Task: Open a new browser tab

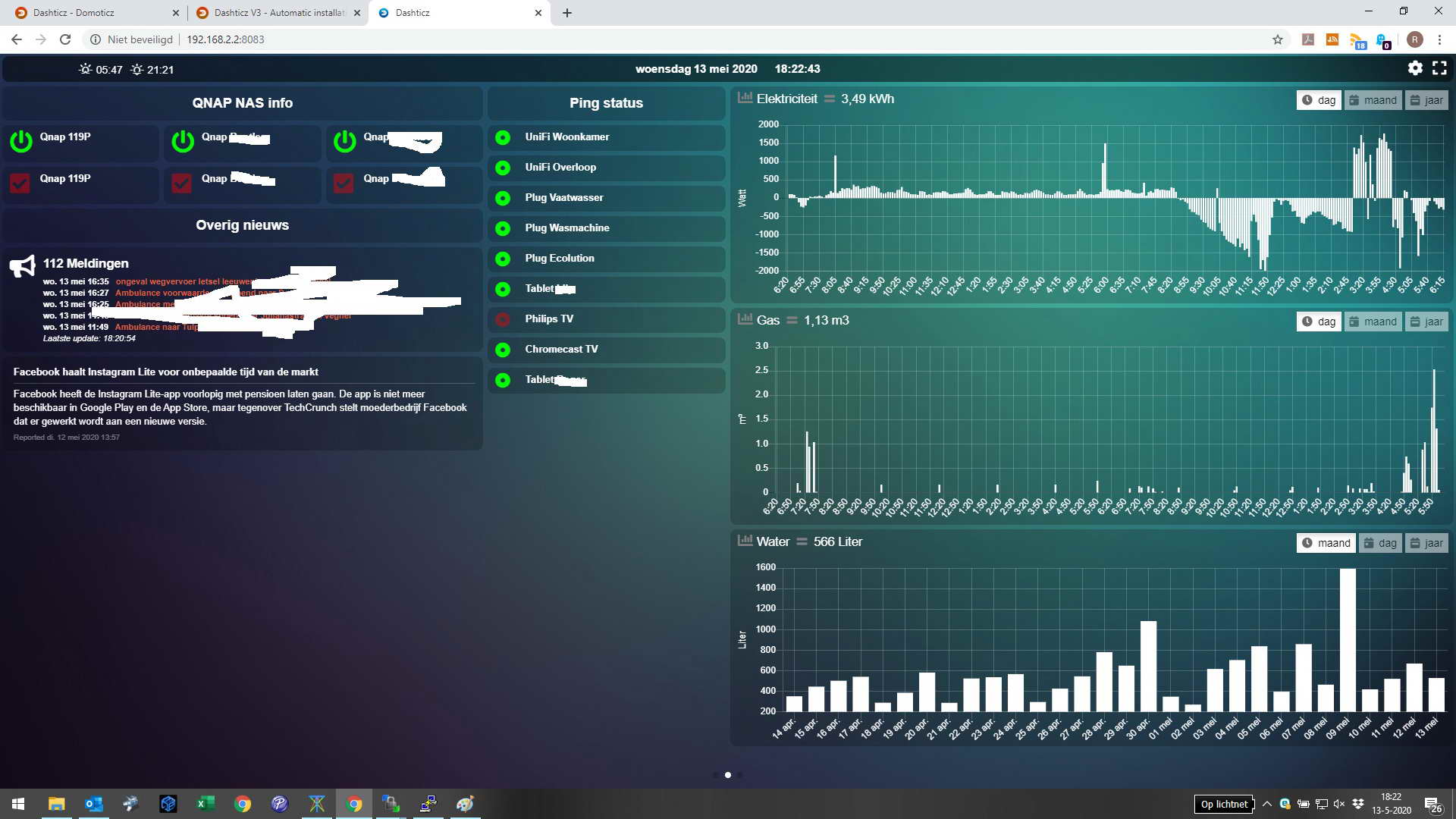Action: point(567,13)
